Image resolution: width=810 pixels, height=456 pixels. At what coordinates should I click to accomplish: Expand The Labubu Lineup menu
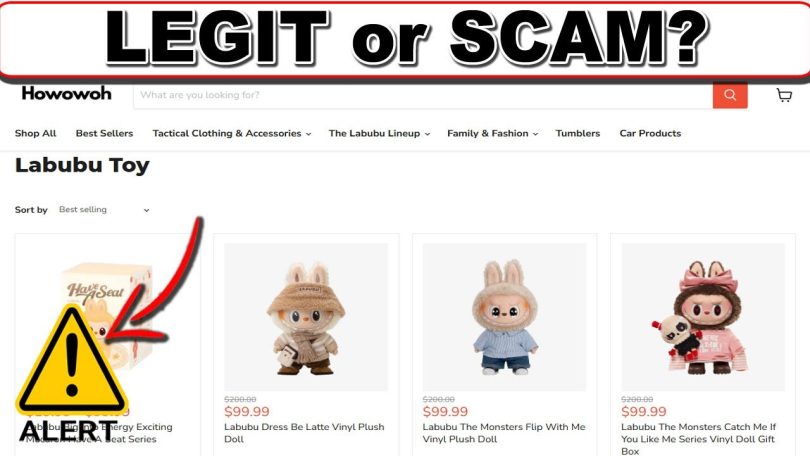379,133
